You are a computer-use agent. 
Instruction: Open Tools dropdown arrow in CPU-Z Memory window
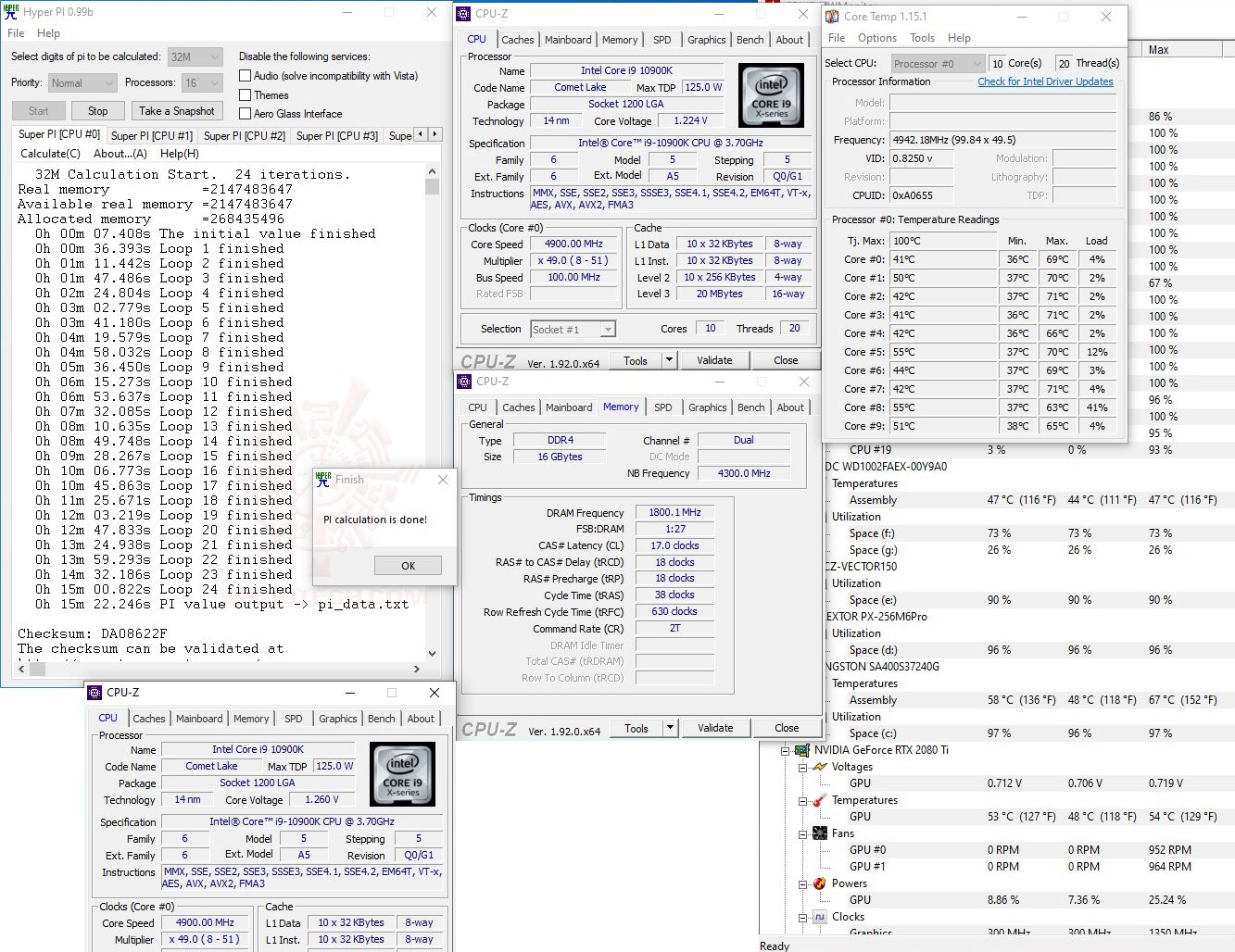click(670, 728)
